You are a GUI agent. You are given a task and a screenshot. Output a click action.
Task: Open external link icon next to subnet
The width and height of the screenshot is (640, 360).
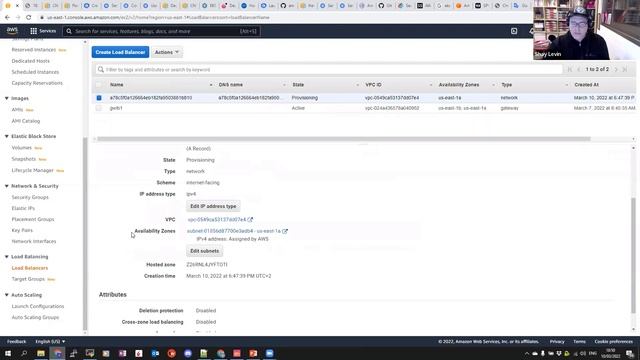(x=285, y=231)
